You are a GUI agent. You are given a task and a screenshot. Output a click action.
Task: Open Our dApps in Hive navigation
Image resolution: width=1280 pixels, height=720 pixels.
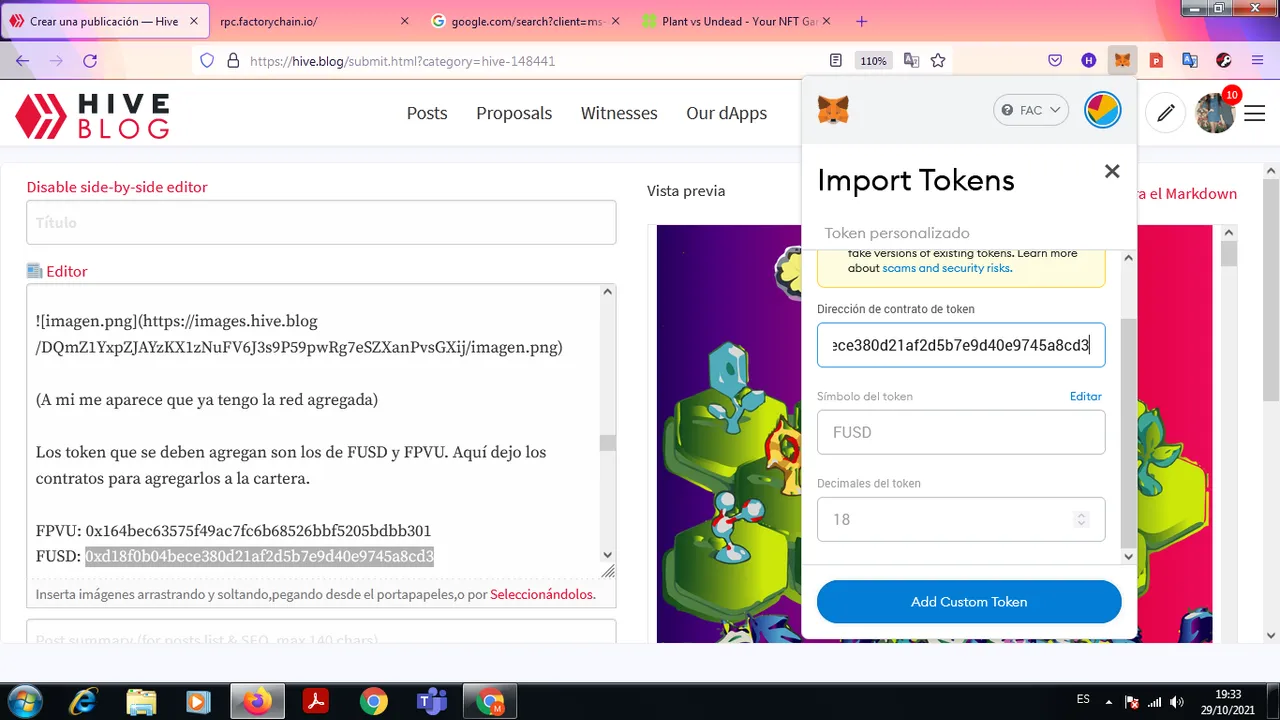[x=727, y=113]
